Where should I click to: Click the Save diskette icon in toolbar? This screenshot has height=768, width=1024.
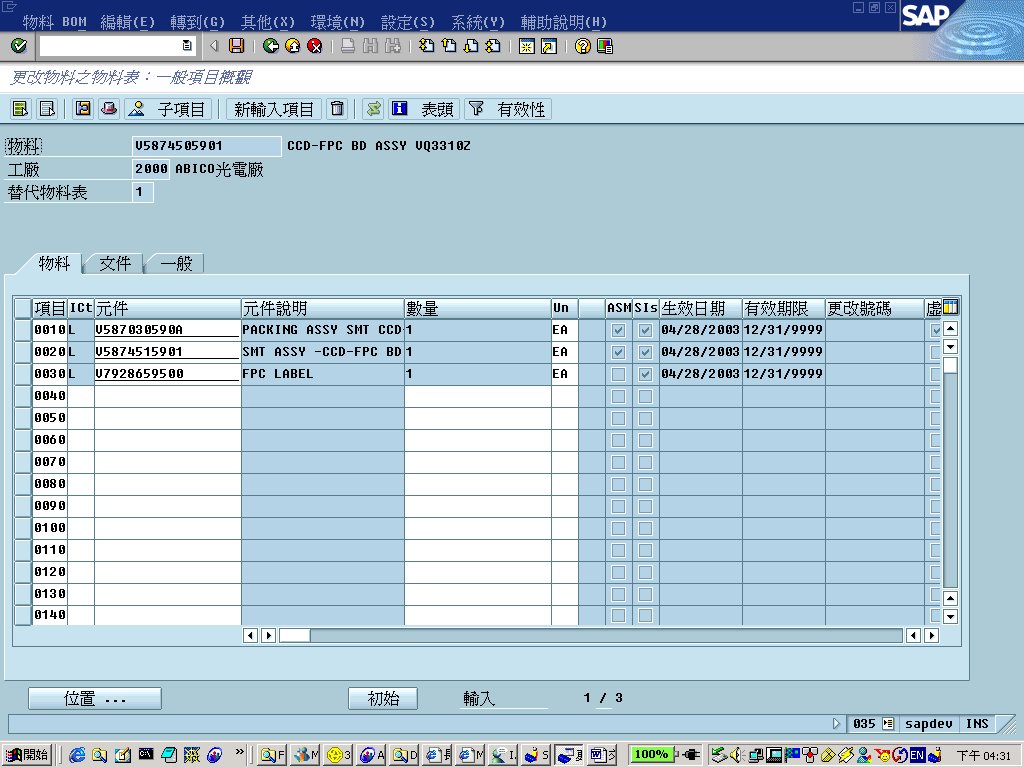pos(237,46)
